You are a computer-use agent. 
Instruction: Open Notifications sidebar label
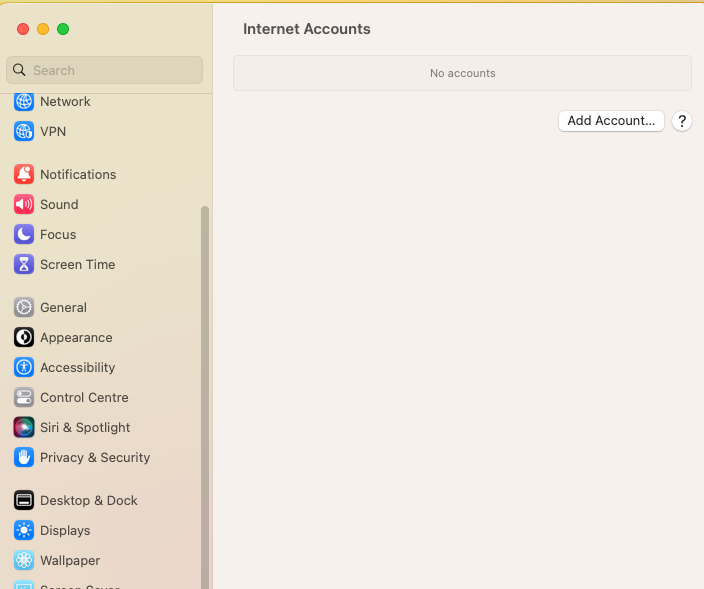78,174
